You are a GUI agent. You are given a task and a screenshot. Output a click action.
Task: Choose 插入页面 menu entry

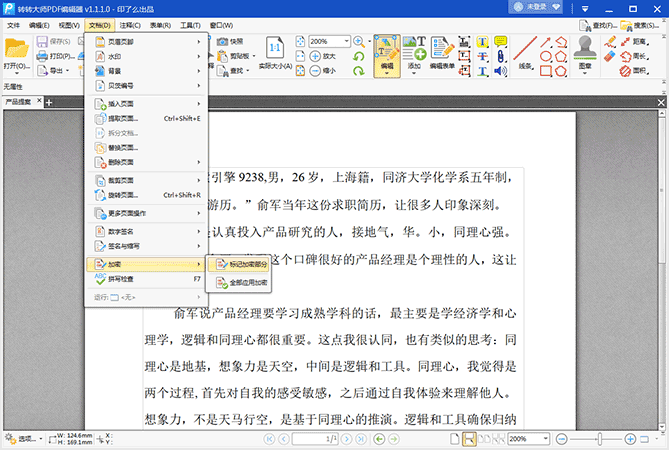tap(146, 104)
